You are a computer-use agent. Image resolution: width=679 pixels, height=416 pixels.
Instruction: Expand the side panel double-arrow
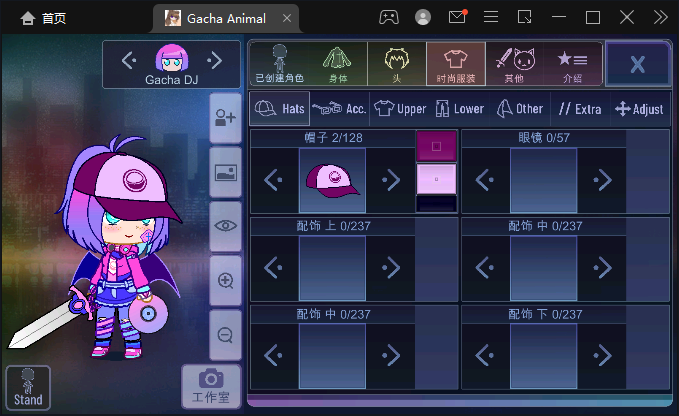660,17
